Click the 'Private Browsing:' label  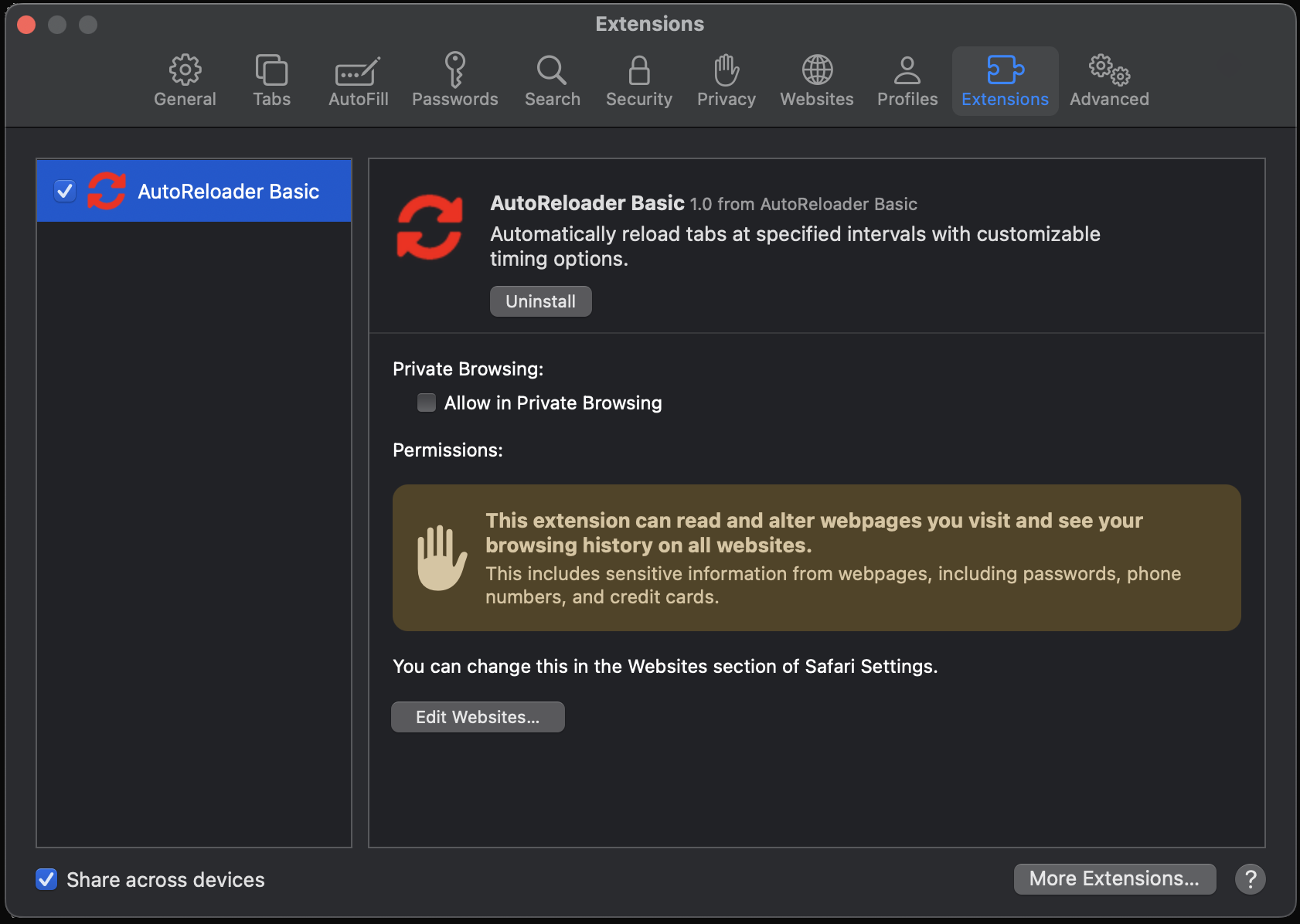pos(468,369)
